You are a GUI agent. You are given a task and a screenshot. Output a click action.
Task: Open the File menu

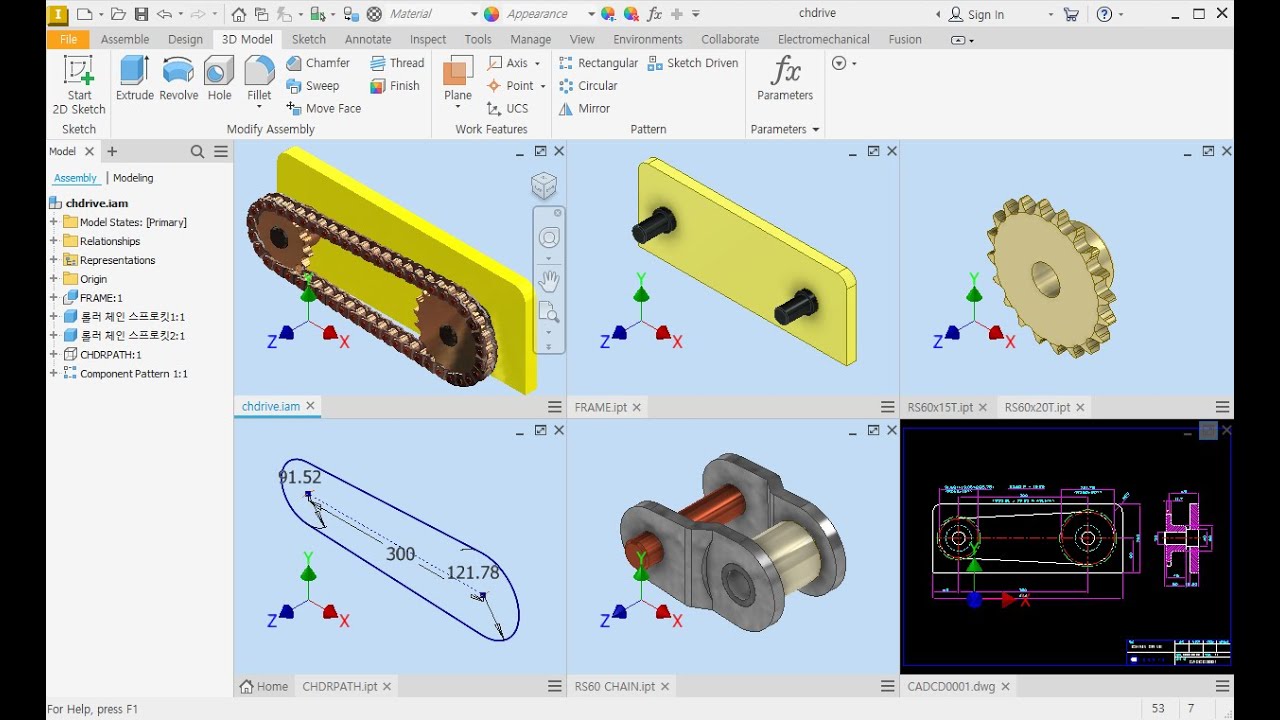[68, 40]
